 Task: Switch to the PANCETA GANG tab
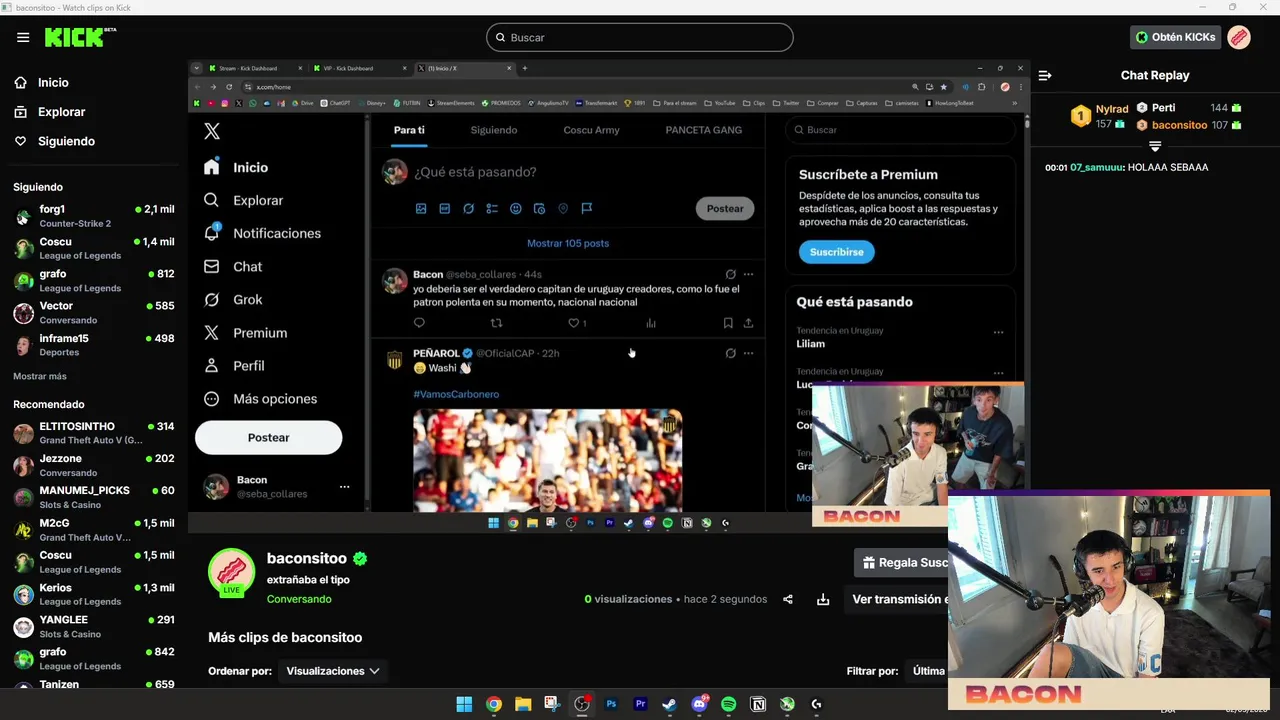[703, 130]
